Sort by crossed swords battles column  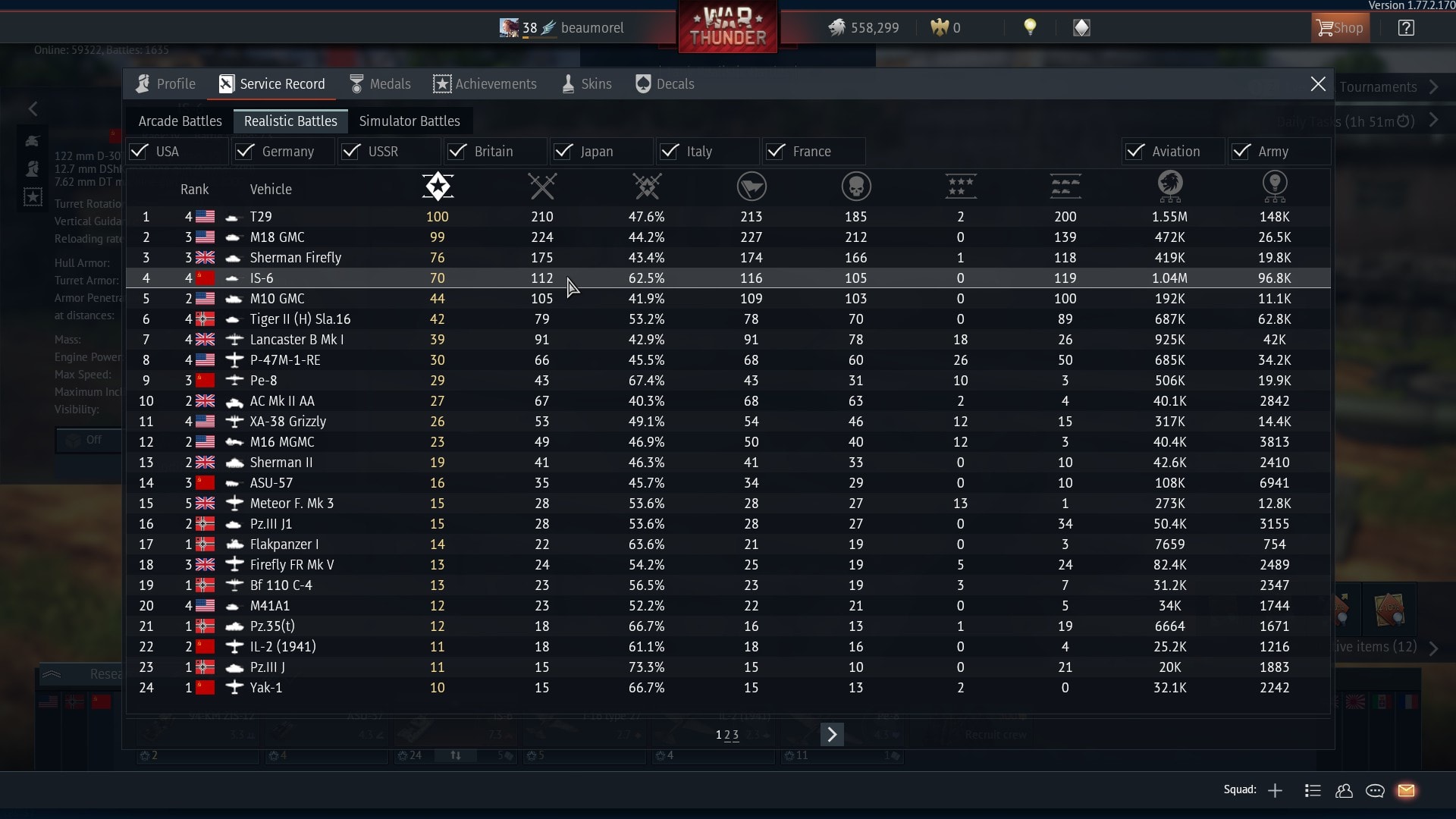(x=542, y=187)
